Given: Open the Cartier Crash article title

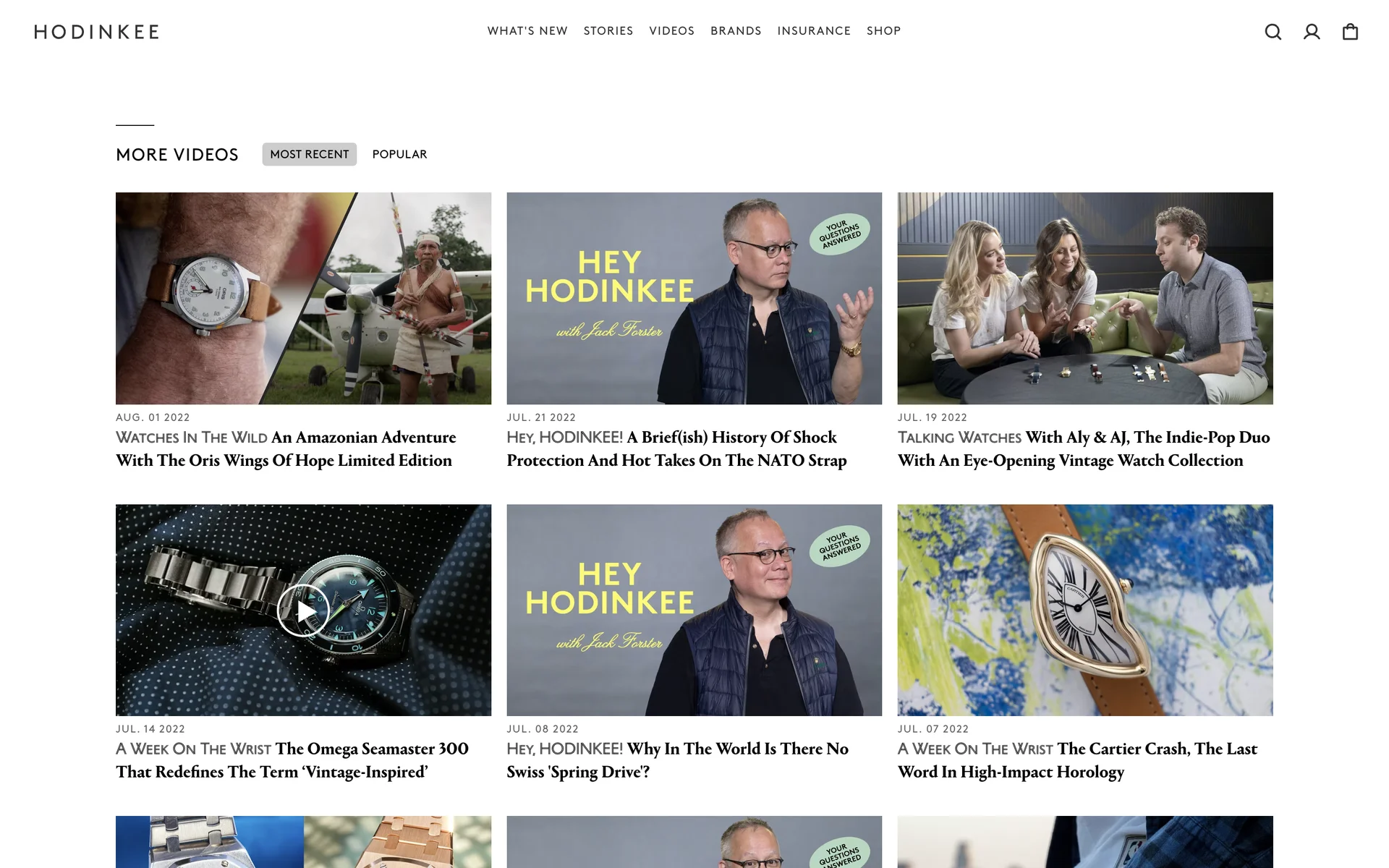Looking at the screenshot, I should click(1077, 760).
